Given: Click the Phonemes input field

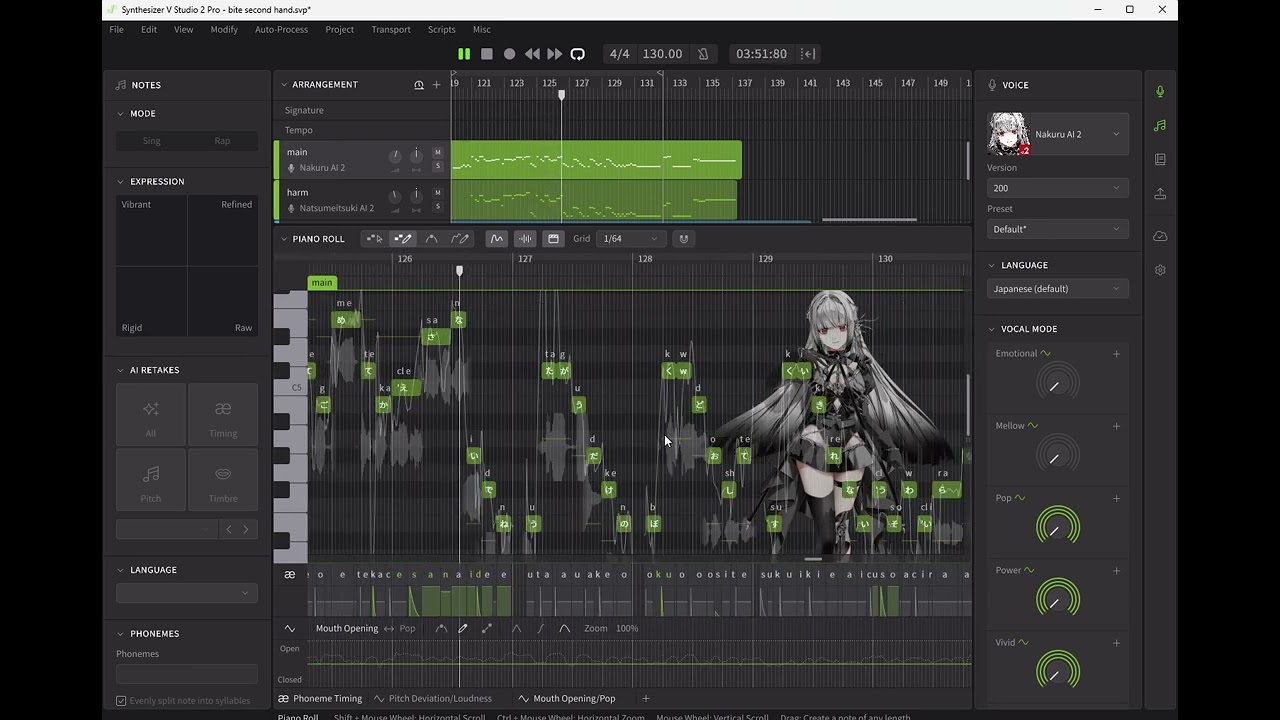Looking at the screenshot, I should pyautogui.click(x=187, y=674).
